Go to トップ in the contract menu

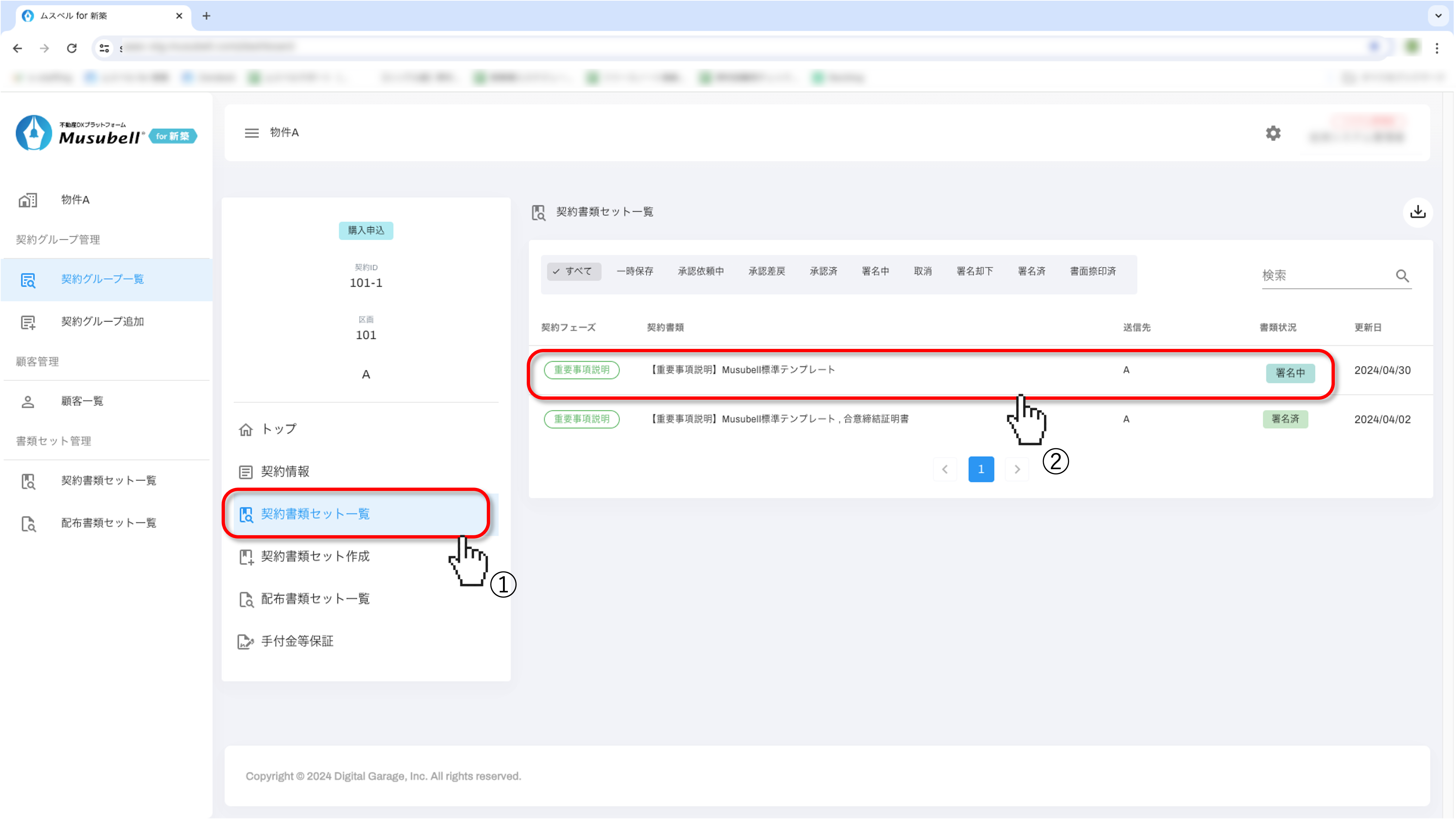pos(279,429)
